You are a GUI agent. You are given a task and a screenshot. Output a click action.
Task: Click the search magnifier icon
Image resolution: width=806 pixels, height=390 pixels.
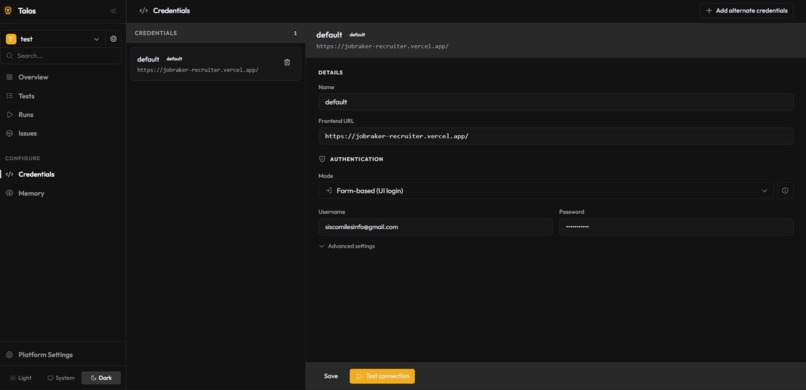[x=10, y=55]
